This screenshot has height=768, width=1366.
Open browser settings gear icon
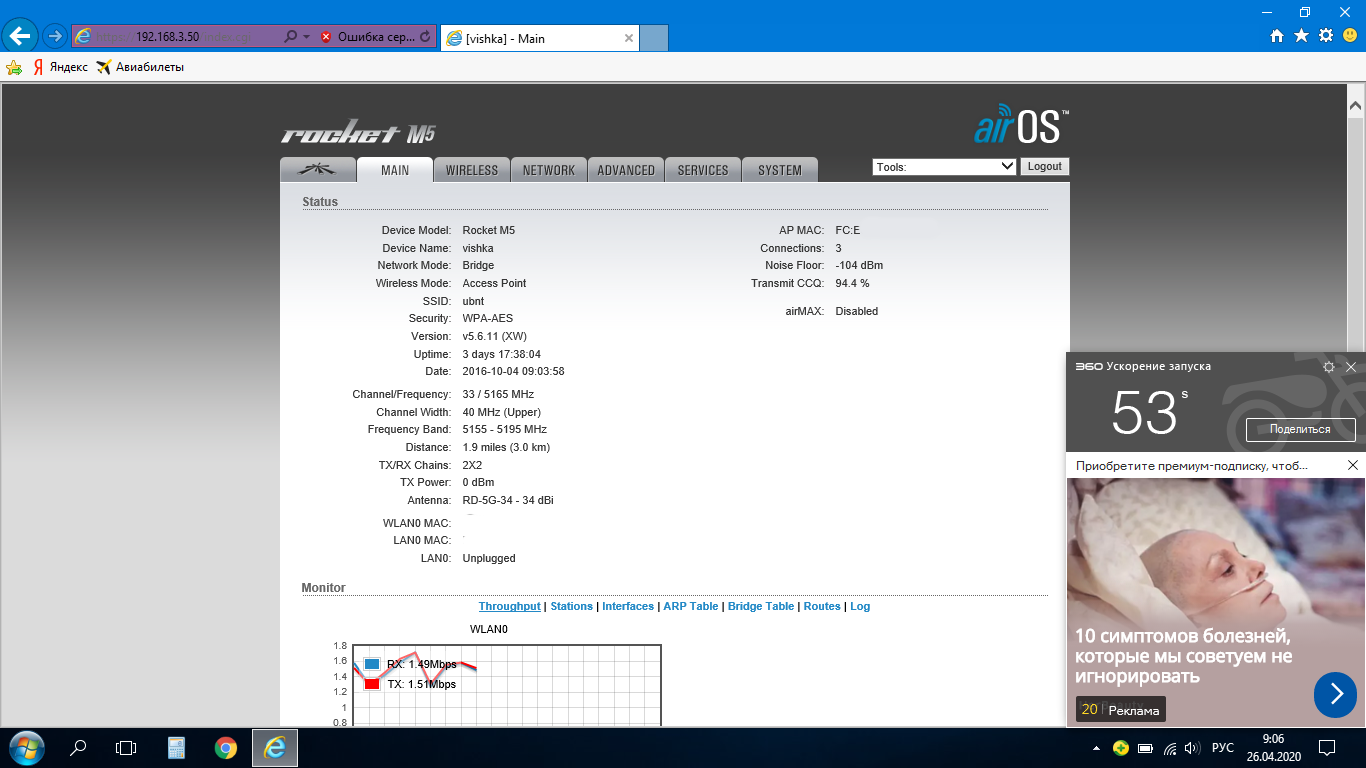click(x=1326, y=36)
